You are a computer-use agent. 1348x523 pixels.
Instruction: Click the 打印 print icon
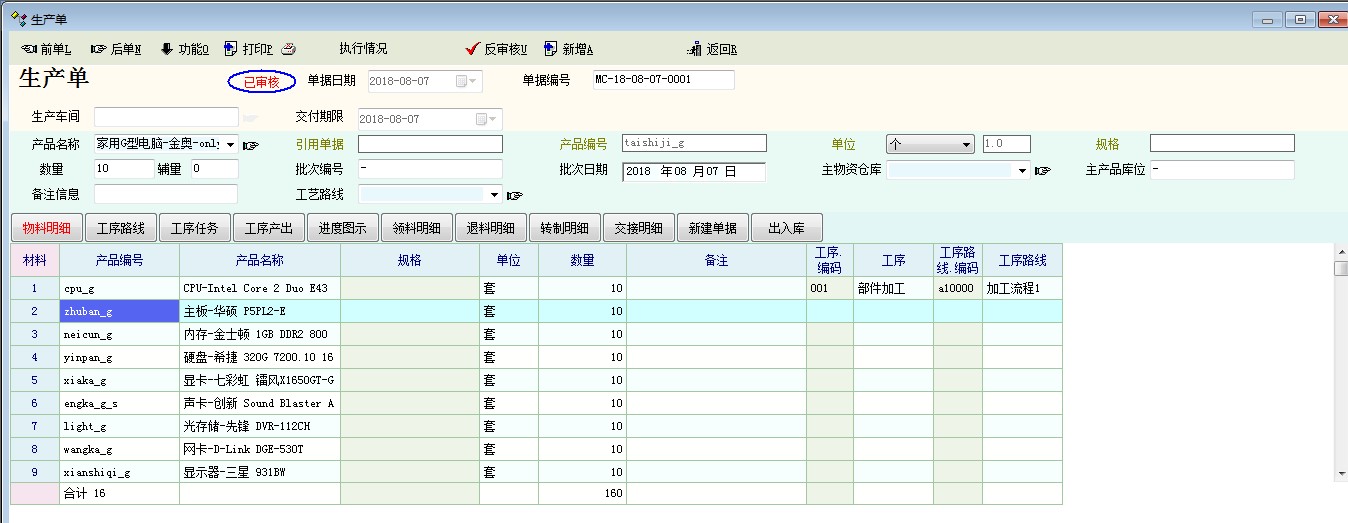[231, 49]
